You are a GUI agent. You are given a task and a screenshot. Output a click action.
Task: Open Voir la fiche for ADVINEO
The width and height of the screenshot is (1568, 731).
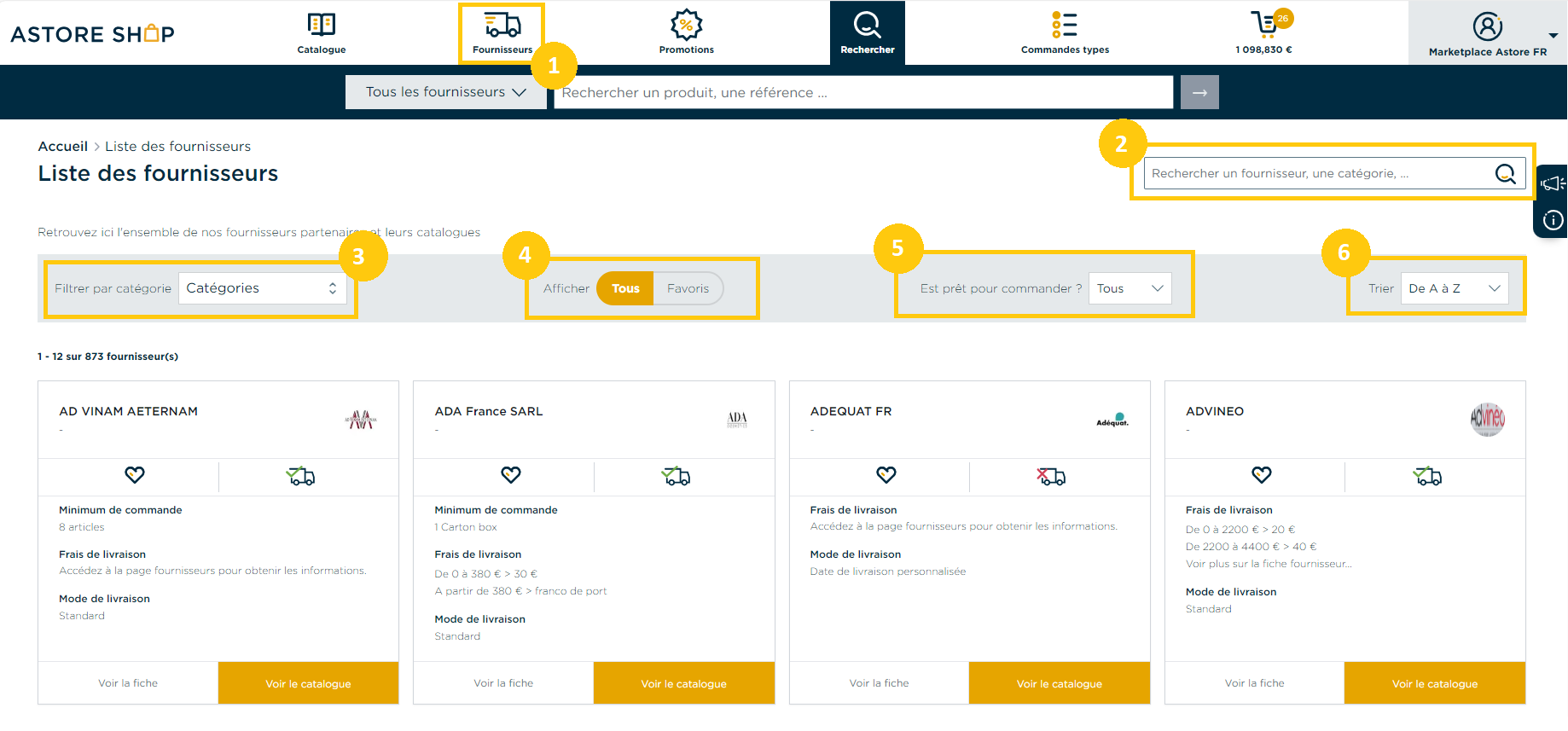1254,683
